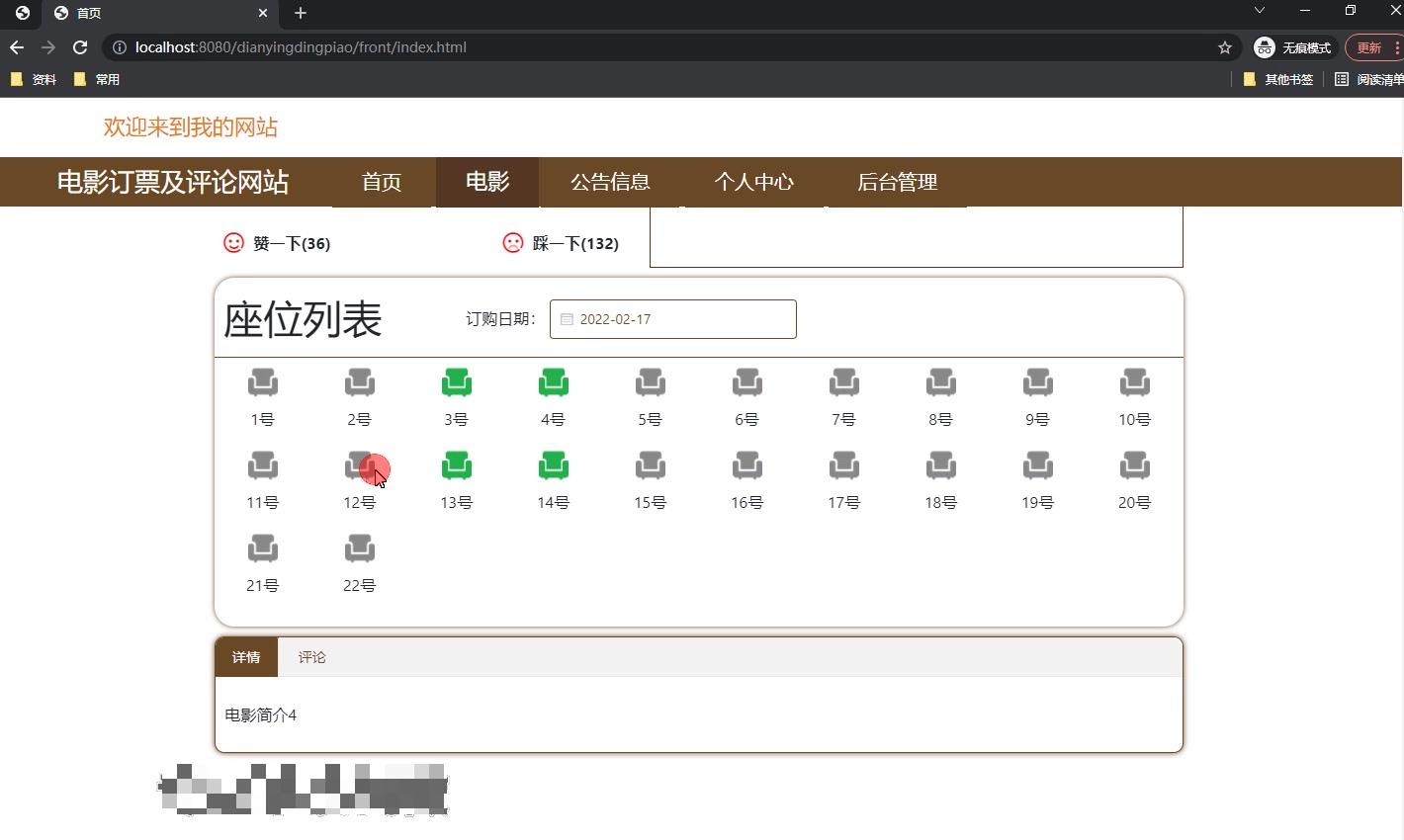
Task: Click the 欢迎来到我的网站 welcome text
Action: [191, 127]
